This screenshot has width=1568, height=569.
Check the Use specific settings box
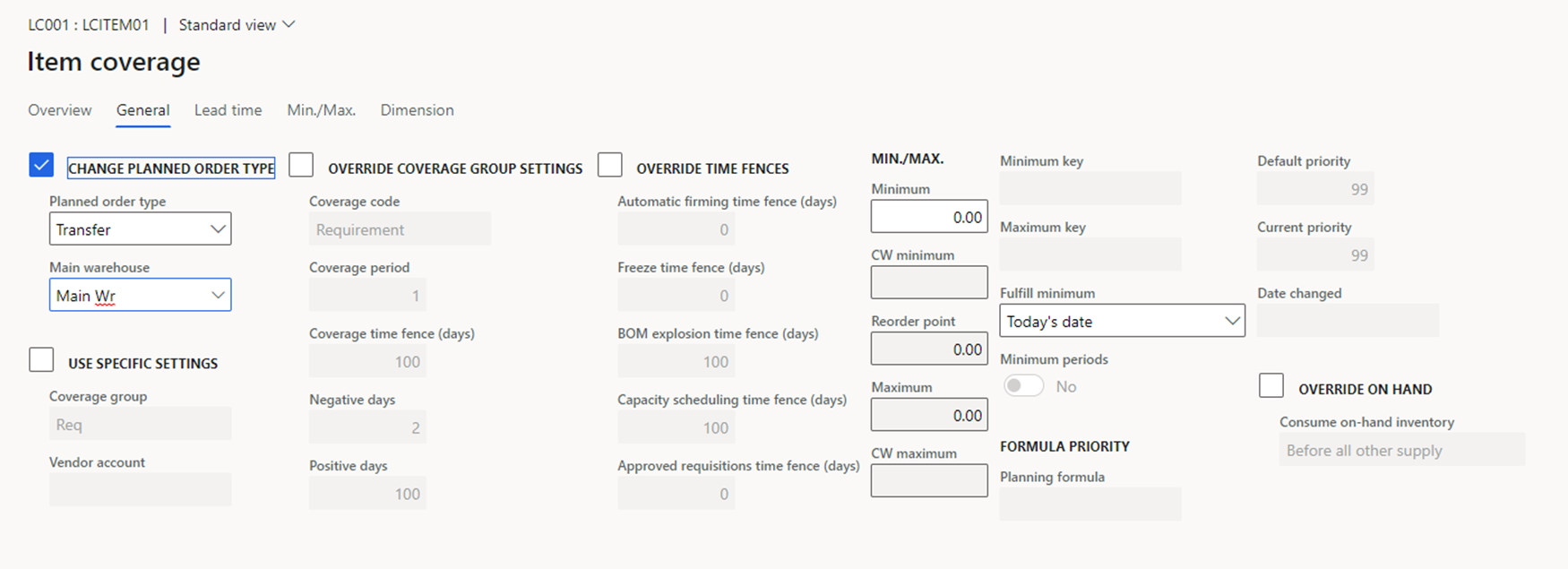[x=41, y=360]
